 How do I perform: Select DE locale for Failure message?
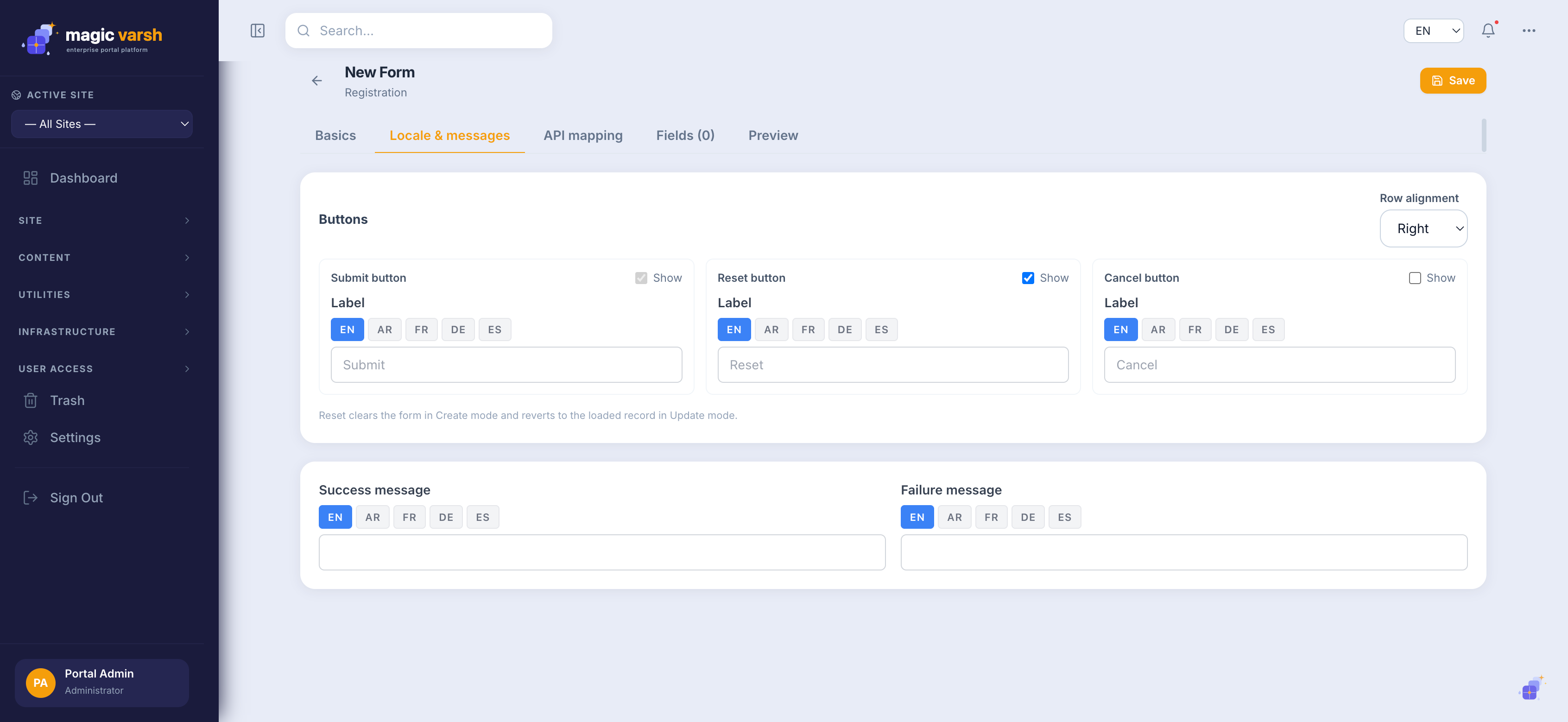tap(1027, 518)
